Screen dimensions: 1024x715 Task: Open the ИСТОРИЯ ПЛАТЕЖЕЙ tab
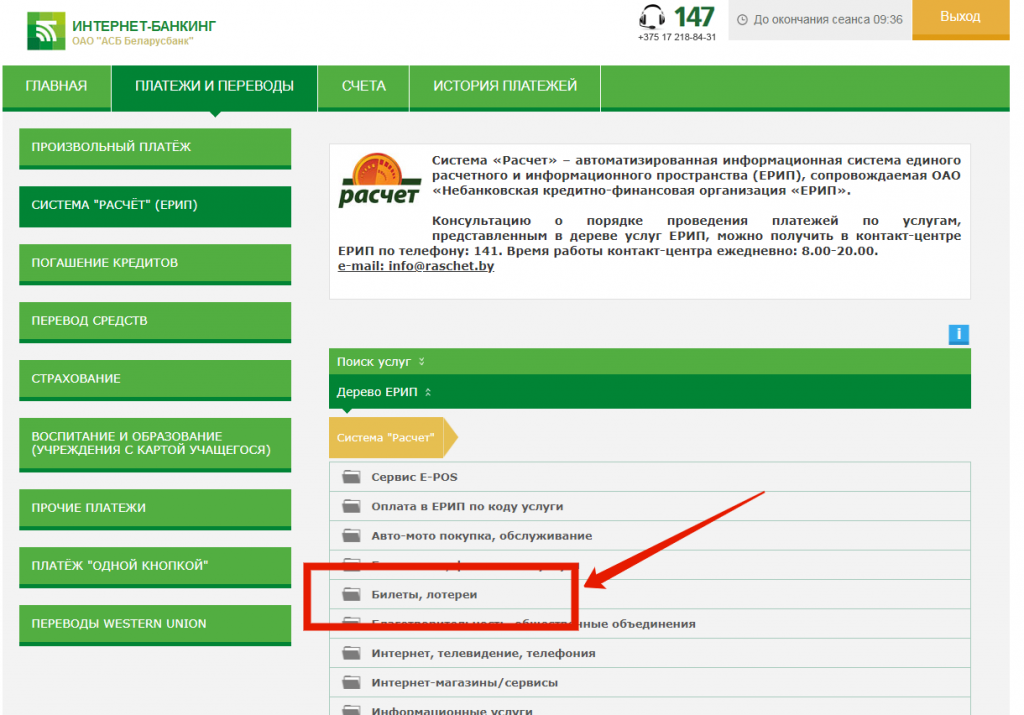(505, 86)
